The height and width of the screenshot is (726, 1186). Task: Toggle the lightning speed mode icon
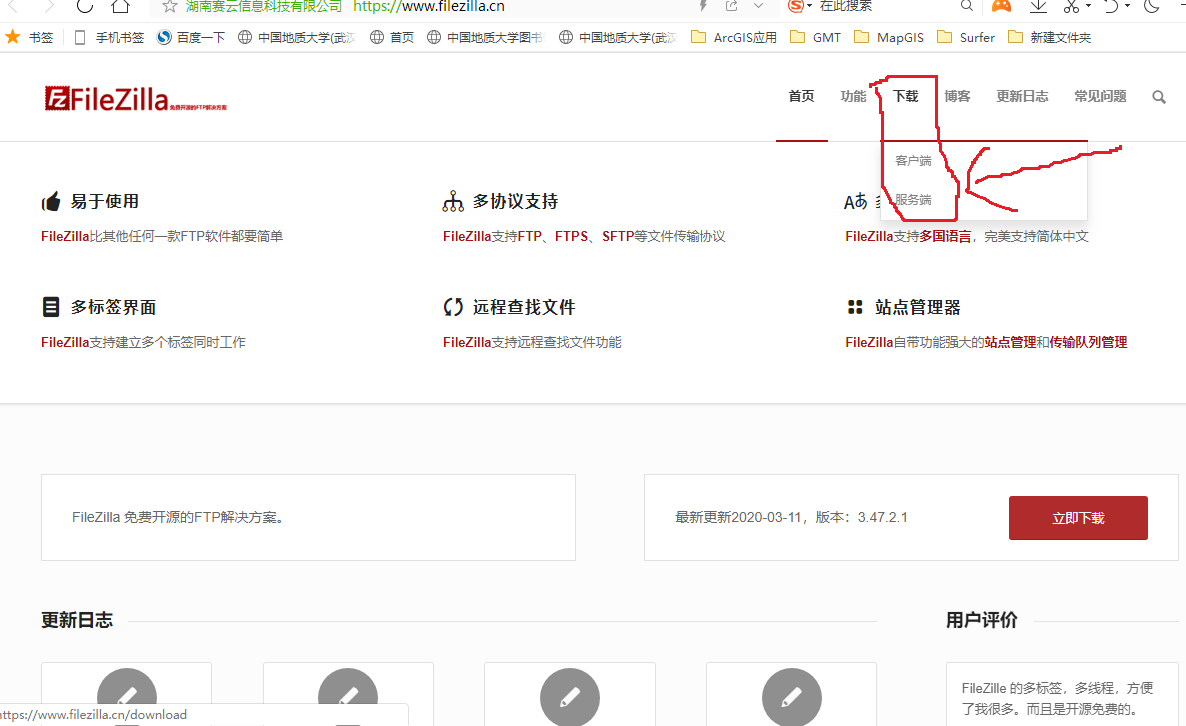pos(703,7)
